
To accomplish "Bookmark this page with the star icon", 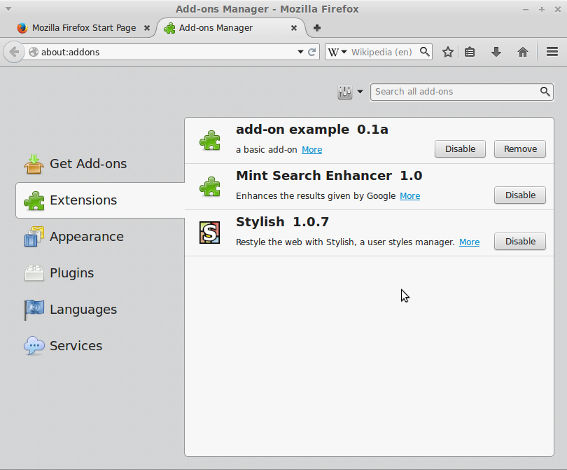I will point(448,52).
